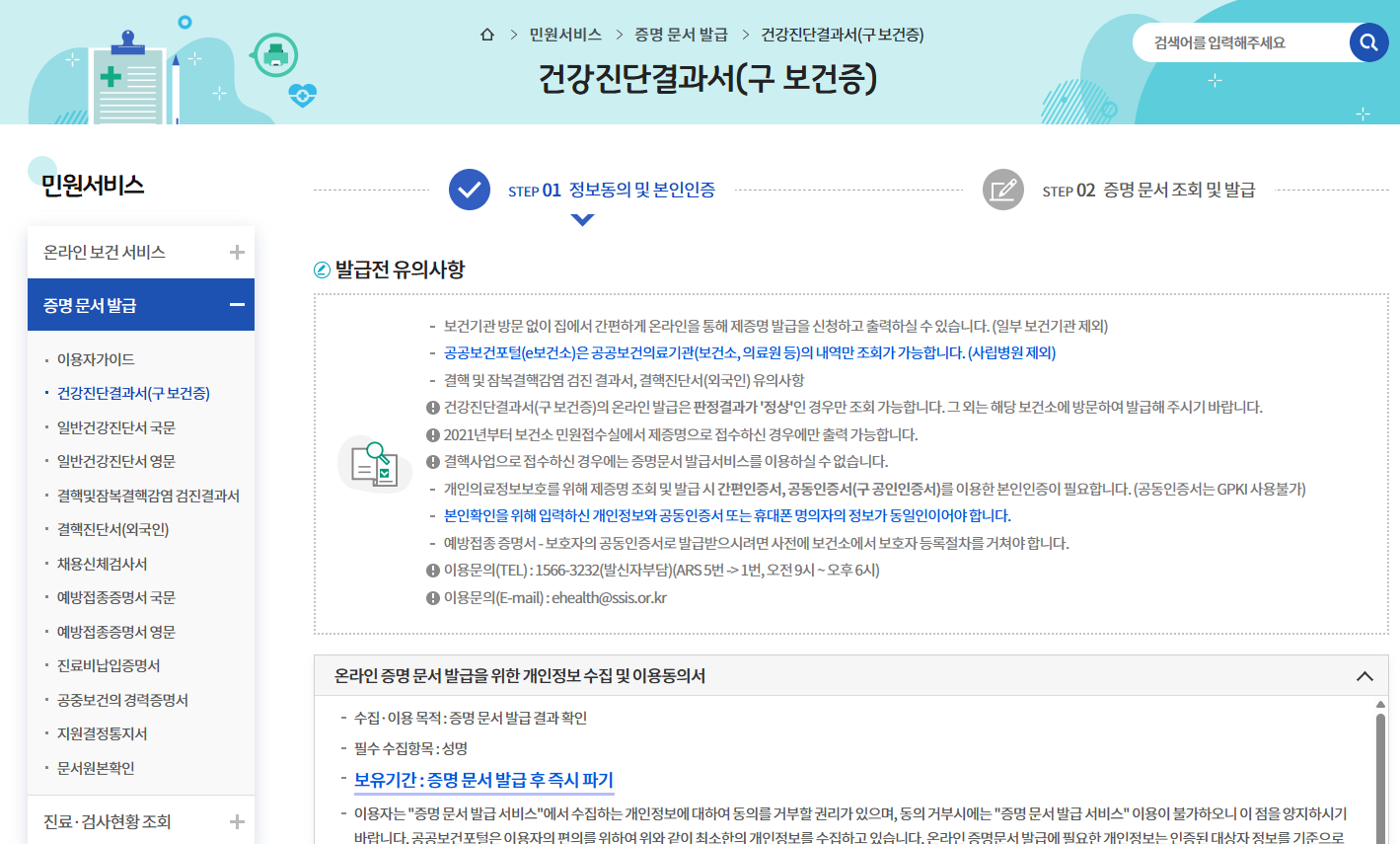Click the STEP 02 pencil icon
The height and width of the screenshot is (844, 1400).
(x=1002, y=190)
